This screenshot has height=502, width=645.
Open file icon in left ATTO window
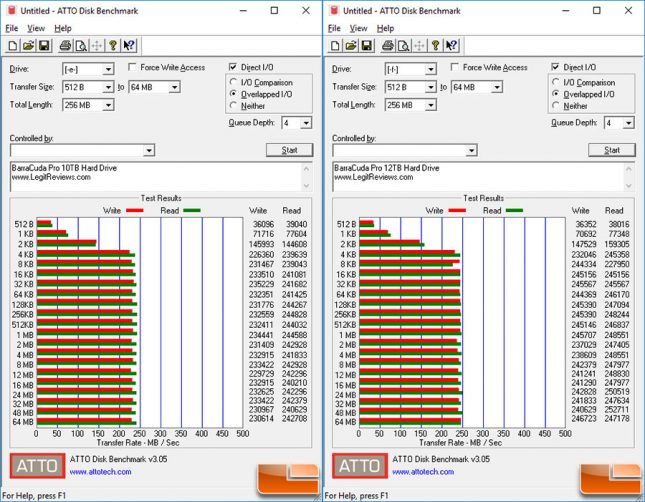point(28,45)
